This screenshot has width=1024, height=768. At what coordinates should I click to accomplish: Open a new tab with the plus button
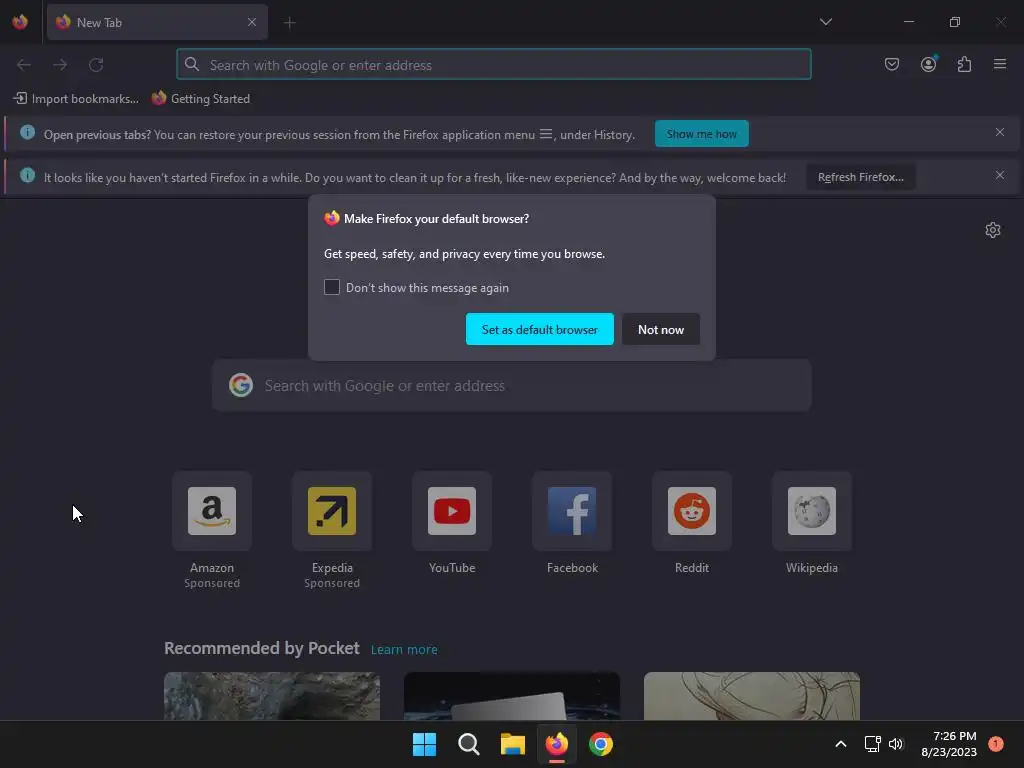(289, 23)
